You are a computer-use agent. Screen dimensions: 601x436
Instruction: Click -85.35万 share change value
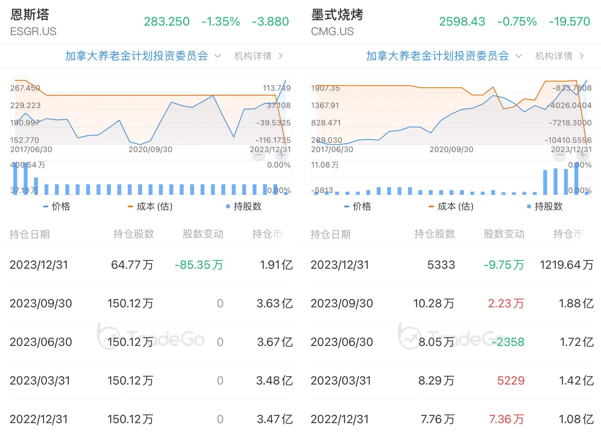[x=199, y=265]
